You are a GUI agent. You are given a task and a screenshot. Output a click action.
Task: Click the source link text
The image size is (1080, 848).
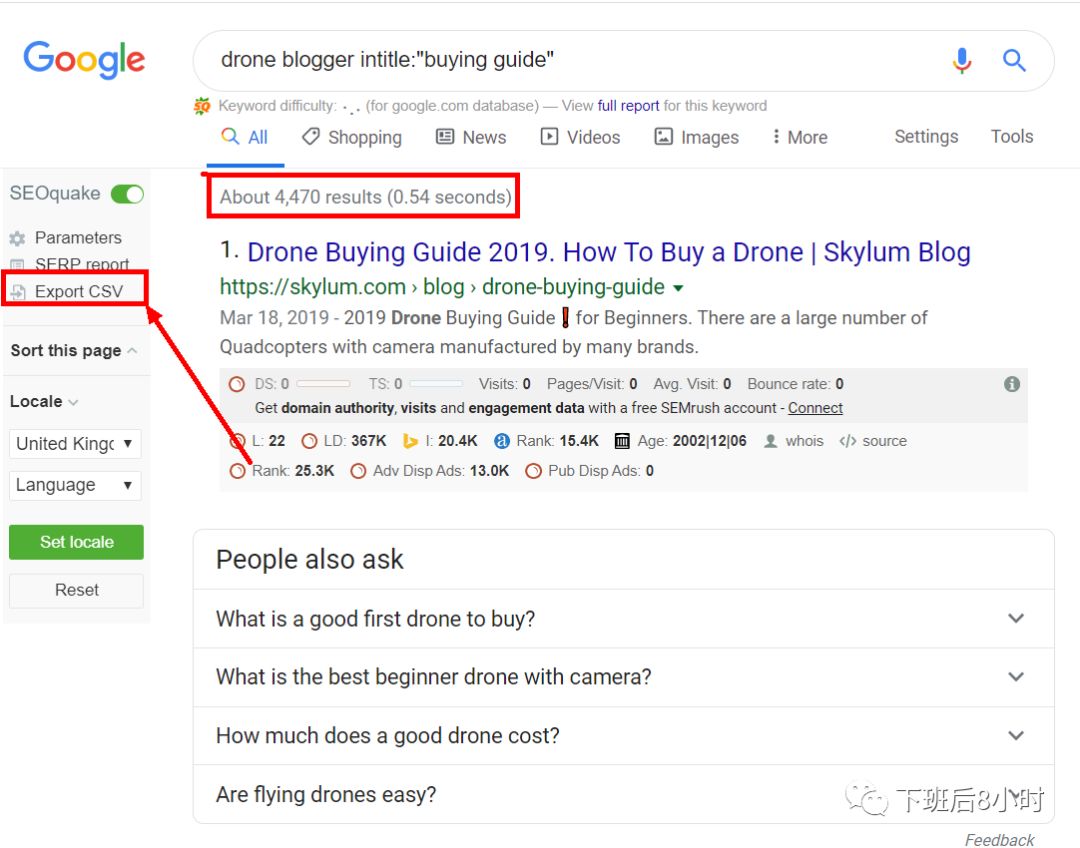(884, 441)
